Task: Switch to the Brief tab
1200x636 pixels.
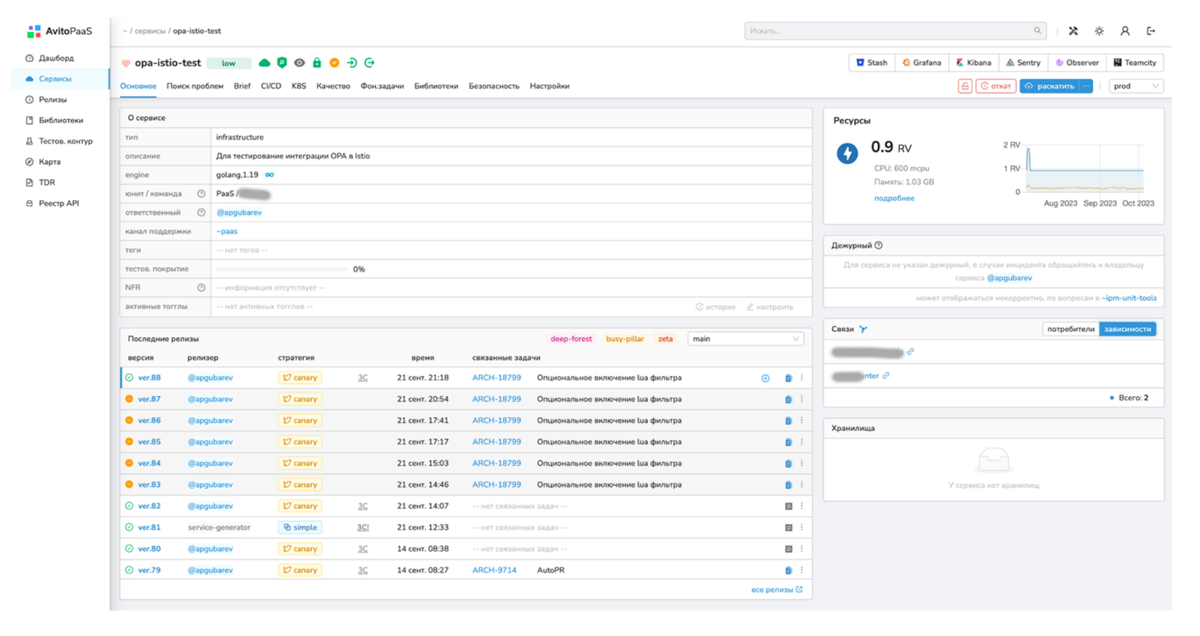Action: coord(242,86)
